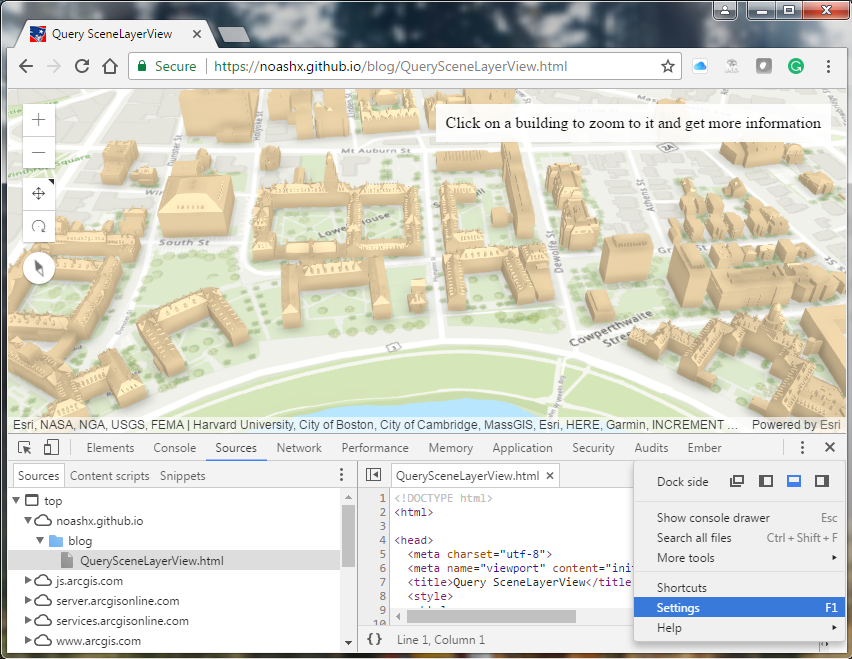The width and height of the screenshot is (852, 659).
Task: Choose Search all files
Action: [739, 538]
